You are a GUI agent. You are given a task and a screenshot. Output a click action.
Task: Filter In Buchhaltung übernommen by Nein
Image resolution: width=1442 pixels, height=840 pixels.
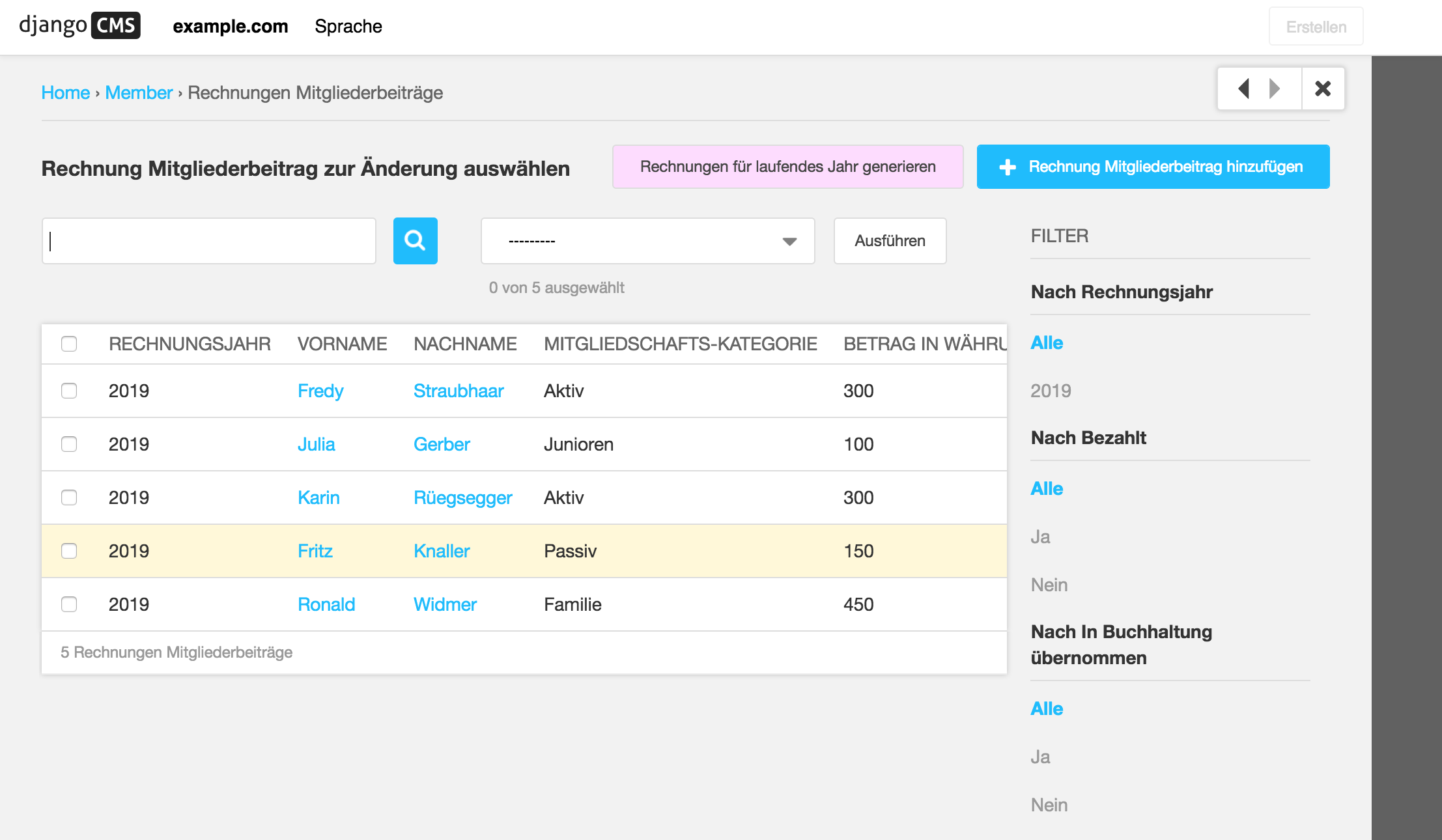1049,805
